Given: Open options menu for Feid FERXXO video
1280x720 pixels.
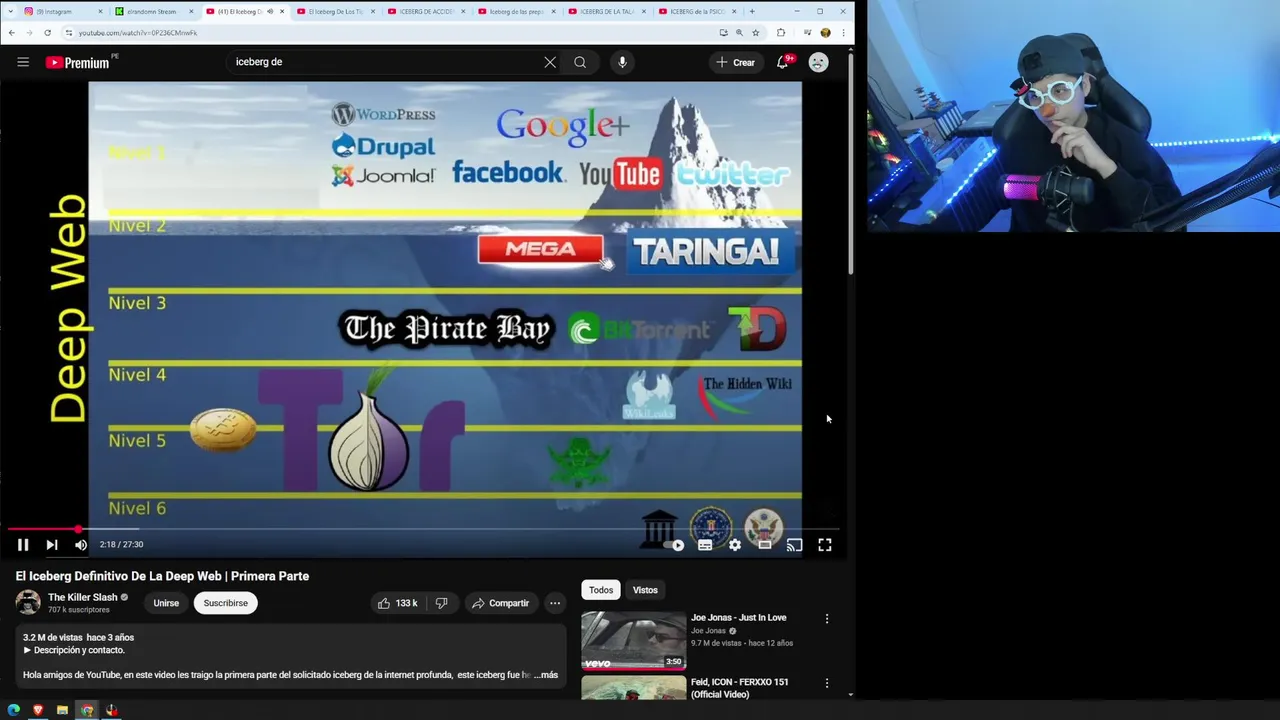Looking at the screenshot, I should coord(827,683).
